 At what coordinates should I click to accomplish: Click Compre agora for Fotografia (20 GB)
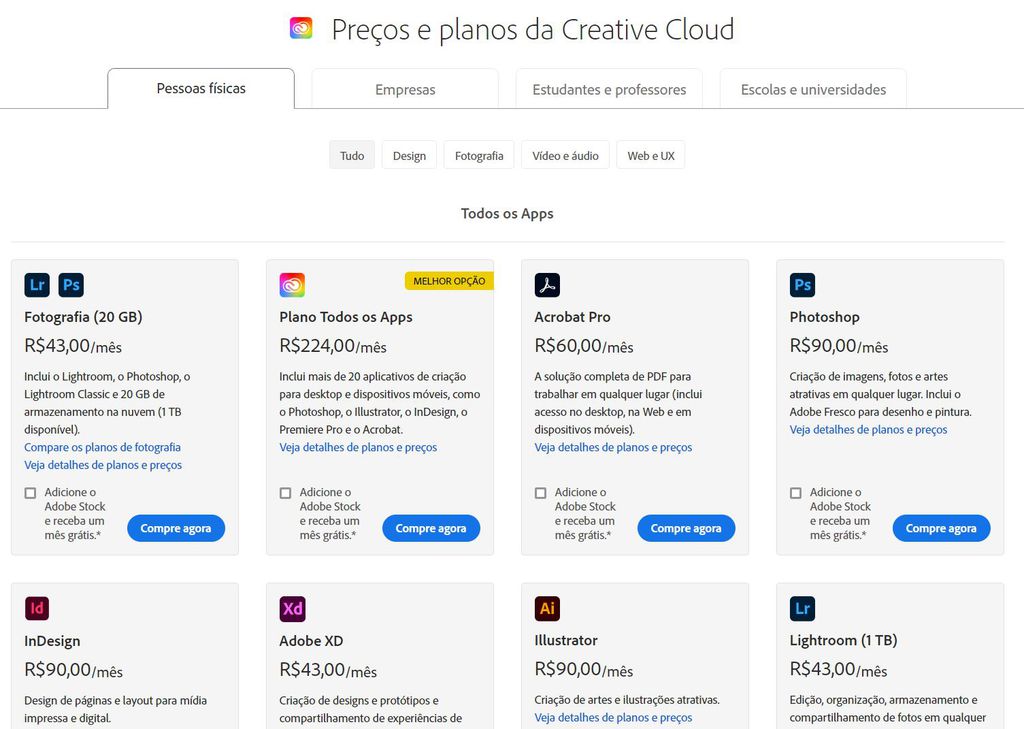point(176,528)
